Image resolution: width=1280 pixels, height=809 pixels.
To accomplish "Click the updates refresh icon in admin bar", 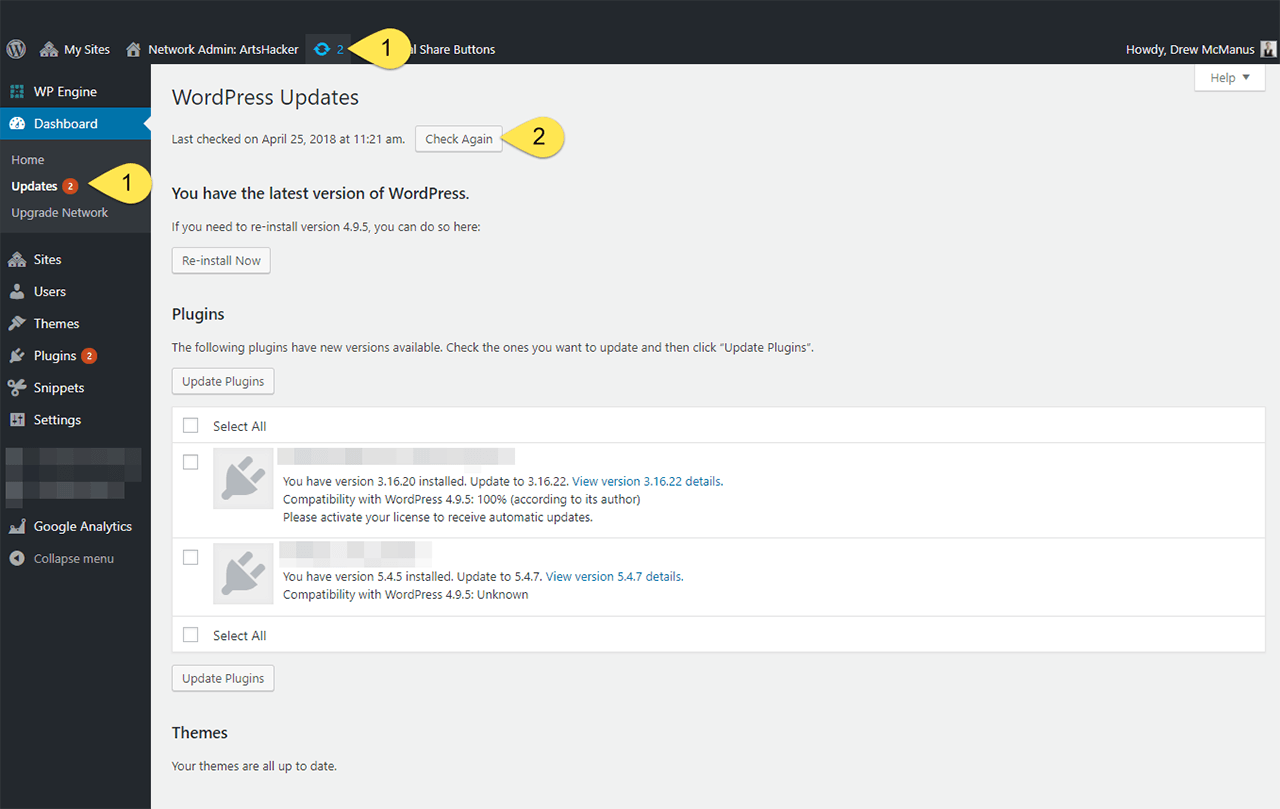I will [322, 49].
